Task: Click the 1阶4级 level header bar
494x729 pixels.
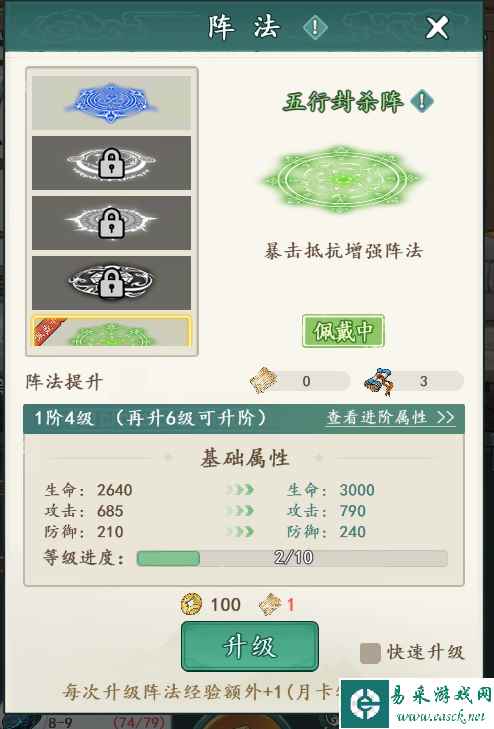Action: (244, 418)
